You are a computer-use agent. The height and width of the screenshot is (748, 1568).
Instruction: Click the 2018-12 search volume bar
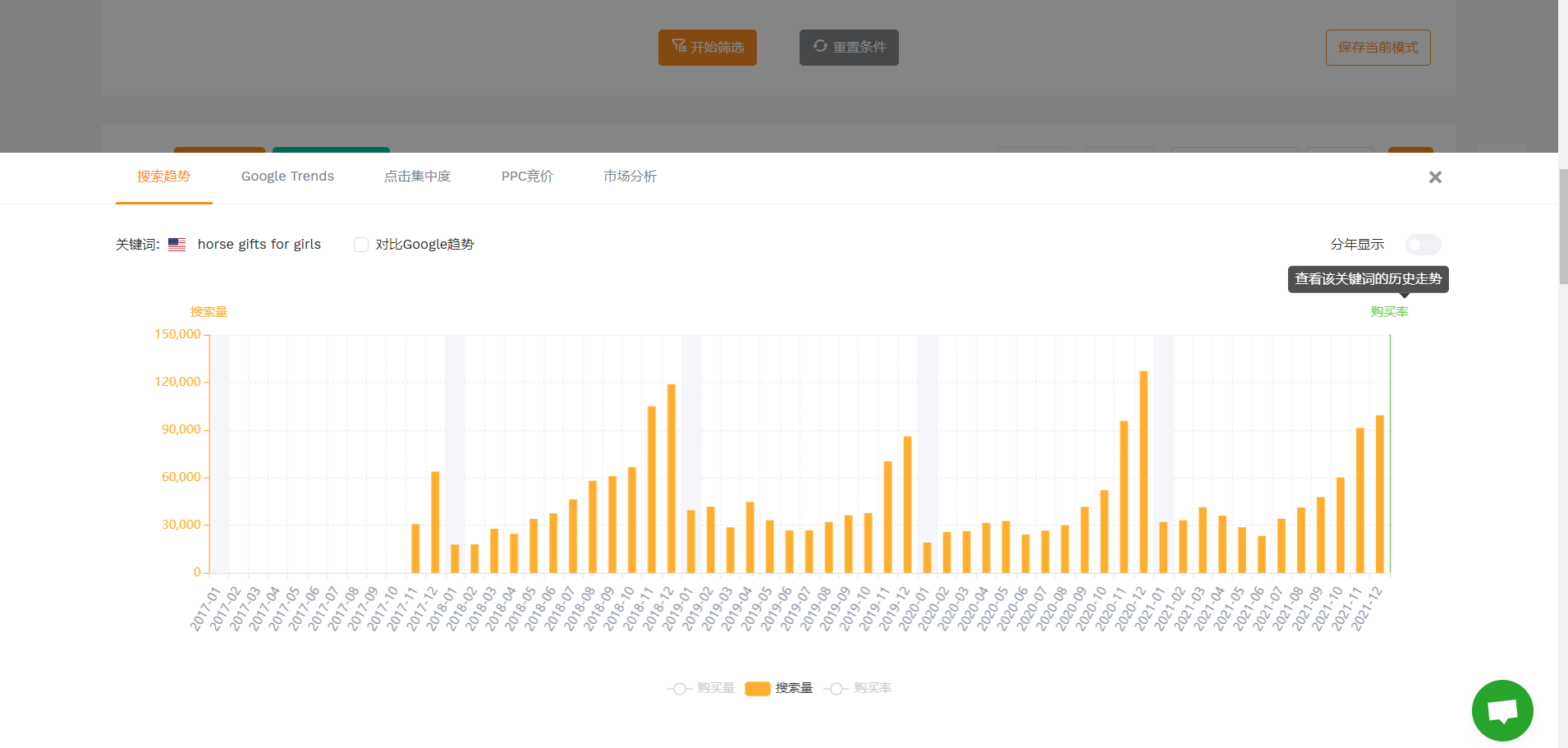point(672,479)
